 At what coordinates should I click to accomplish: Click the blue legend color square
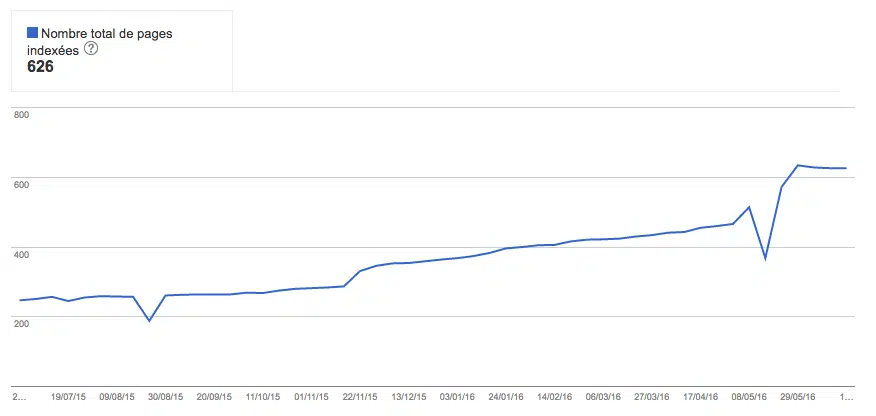[x=33, y=32]
